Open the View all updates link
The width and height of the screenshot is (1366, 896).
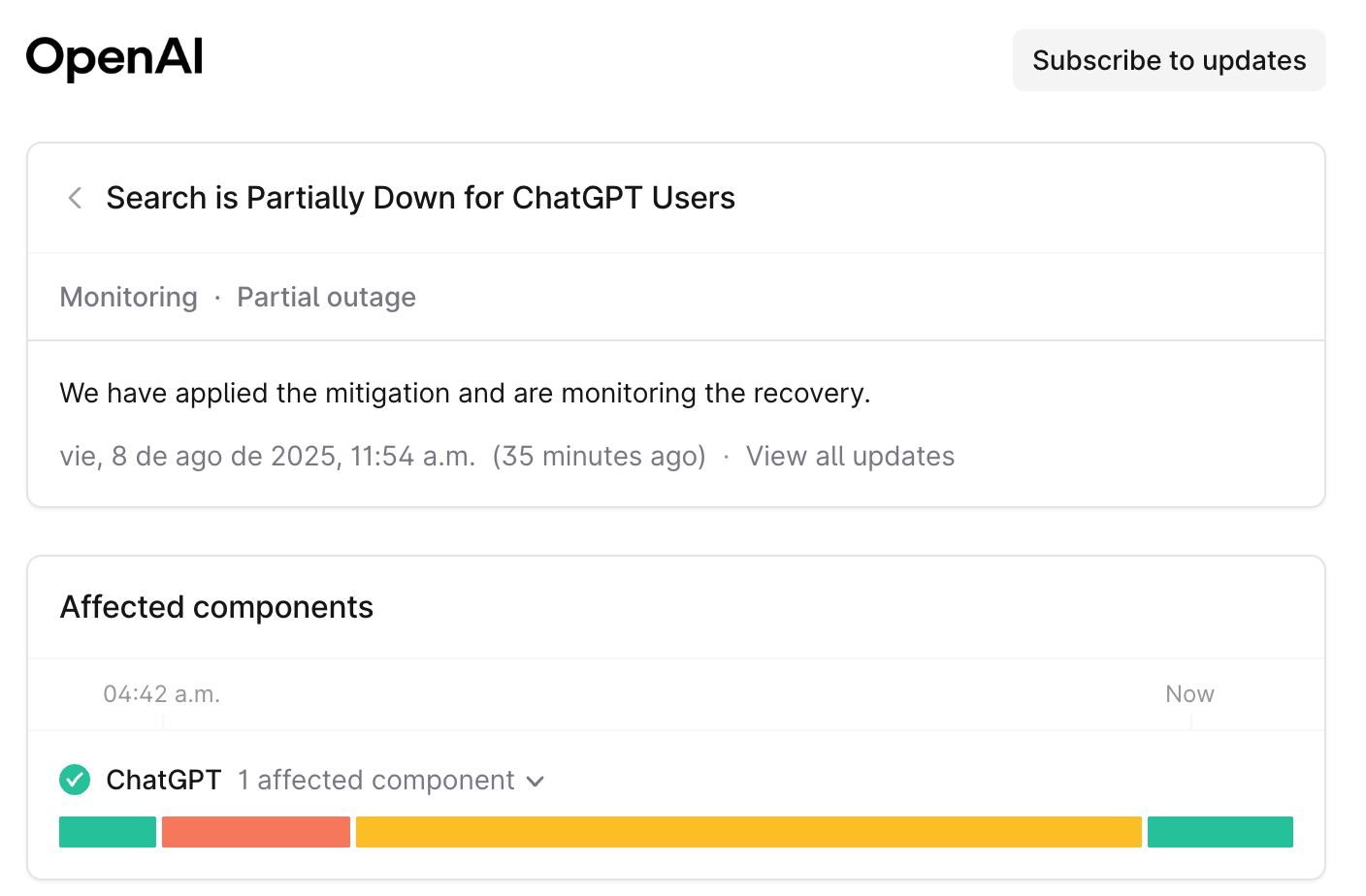(x=850, y=456)
